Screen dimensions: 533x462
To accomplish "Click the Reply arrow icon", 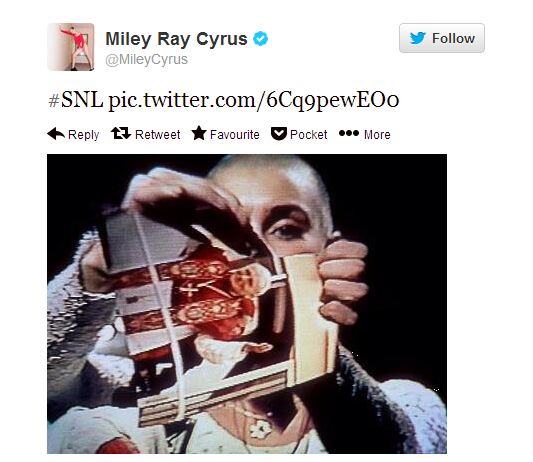I will click(x=56, y=134).
